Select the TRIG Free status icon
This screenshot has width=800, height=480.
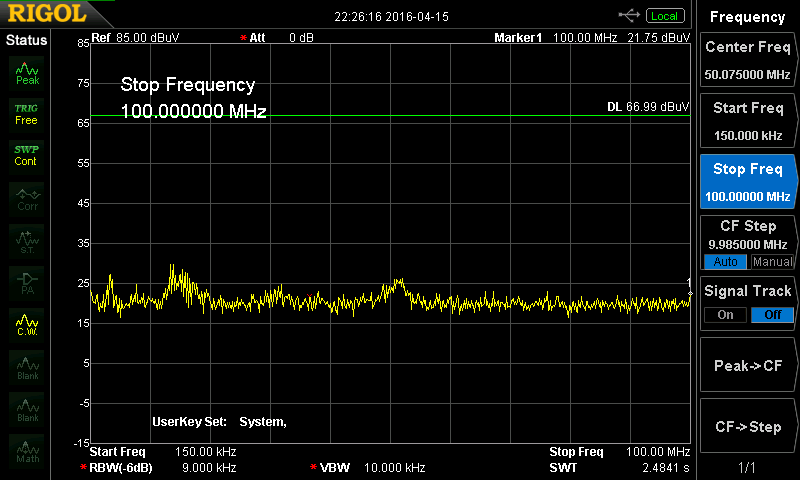click(26, 114)
